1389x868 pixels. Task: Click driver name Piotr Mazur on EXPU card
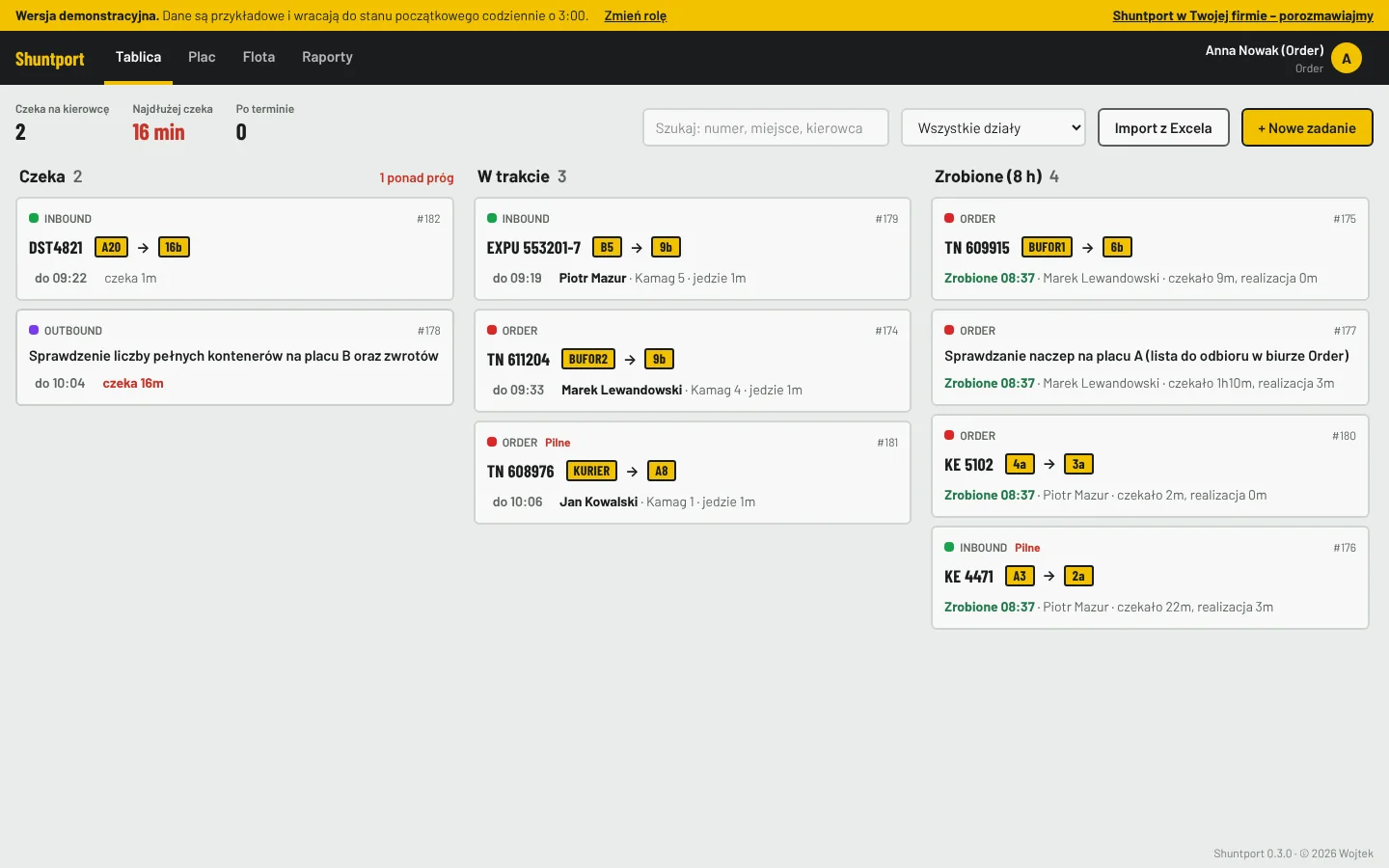(593, 278)
